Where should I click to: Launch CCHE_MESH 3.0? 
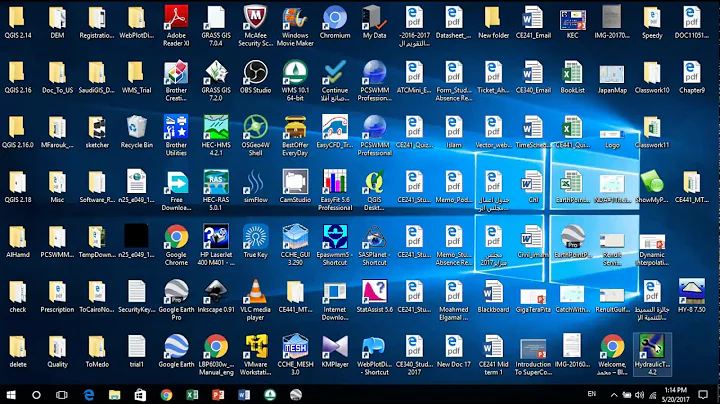point(295,355)
